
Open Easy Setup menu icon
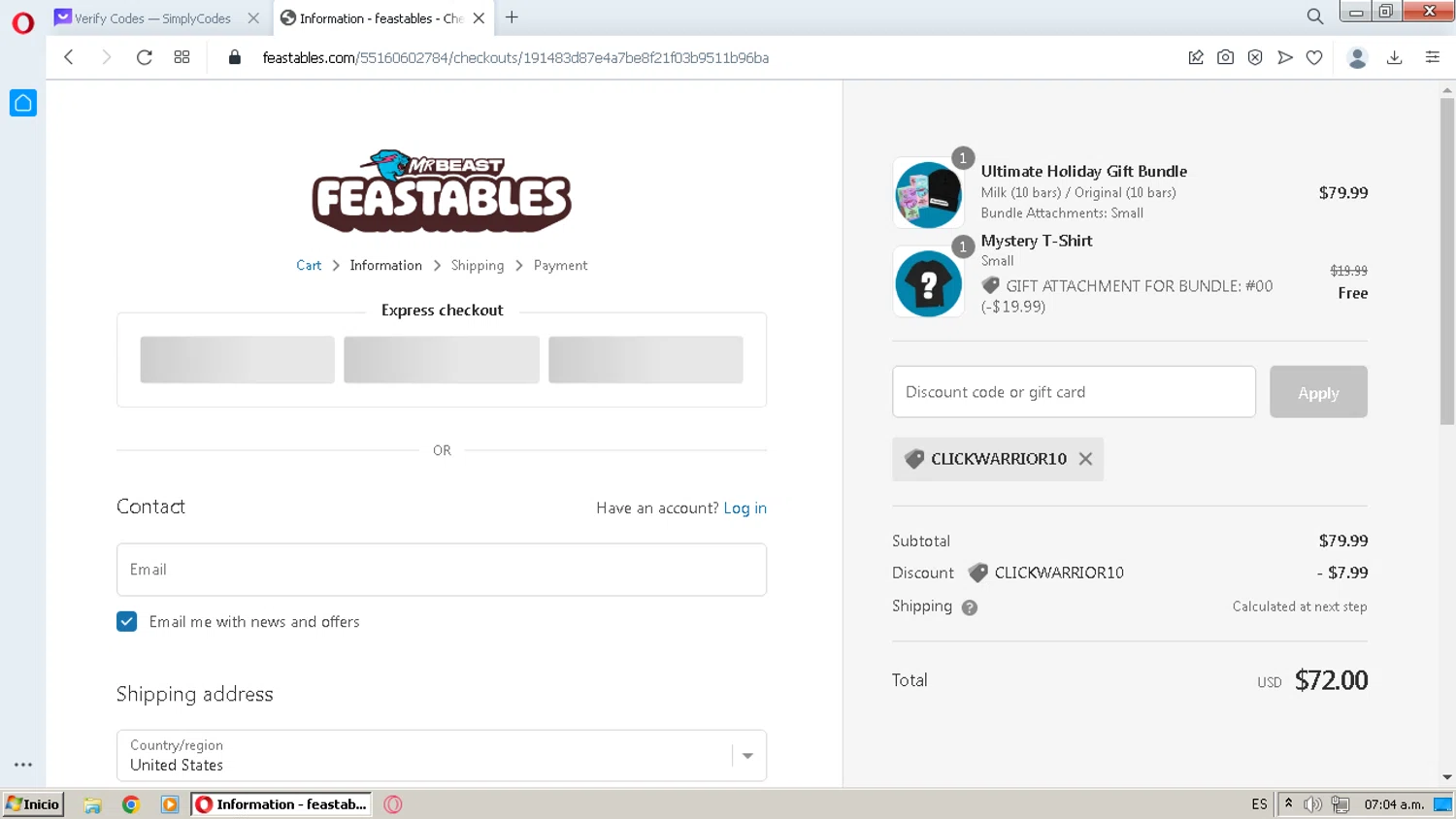(x=1432, y=57)
